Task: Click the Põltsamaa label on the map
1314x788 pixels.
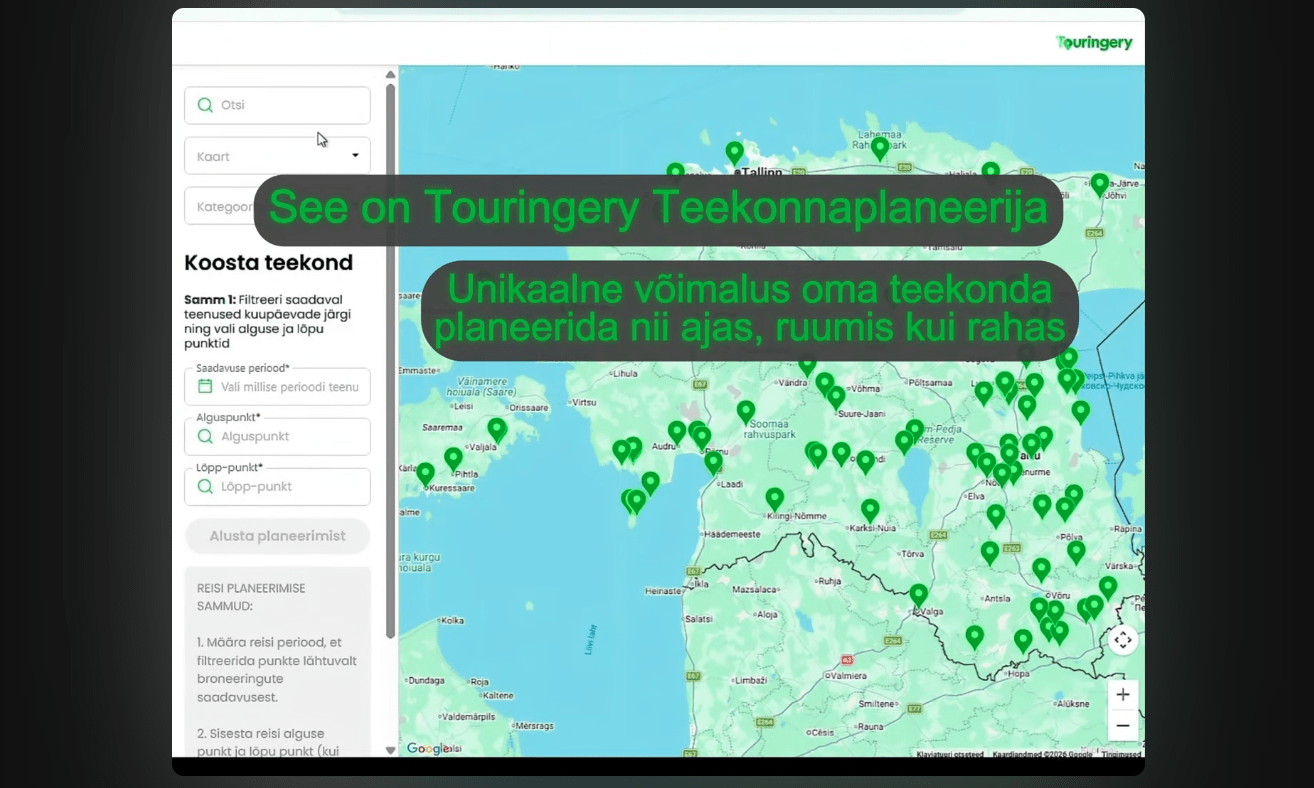Action: 930,382
